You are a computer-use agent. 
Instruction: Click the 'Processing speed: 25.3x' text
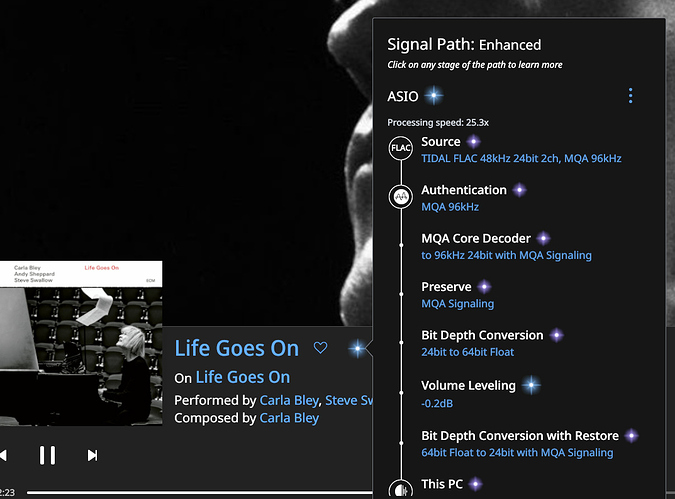[438, 123]
